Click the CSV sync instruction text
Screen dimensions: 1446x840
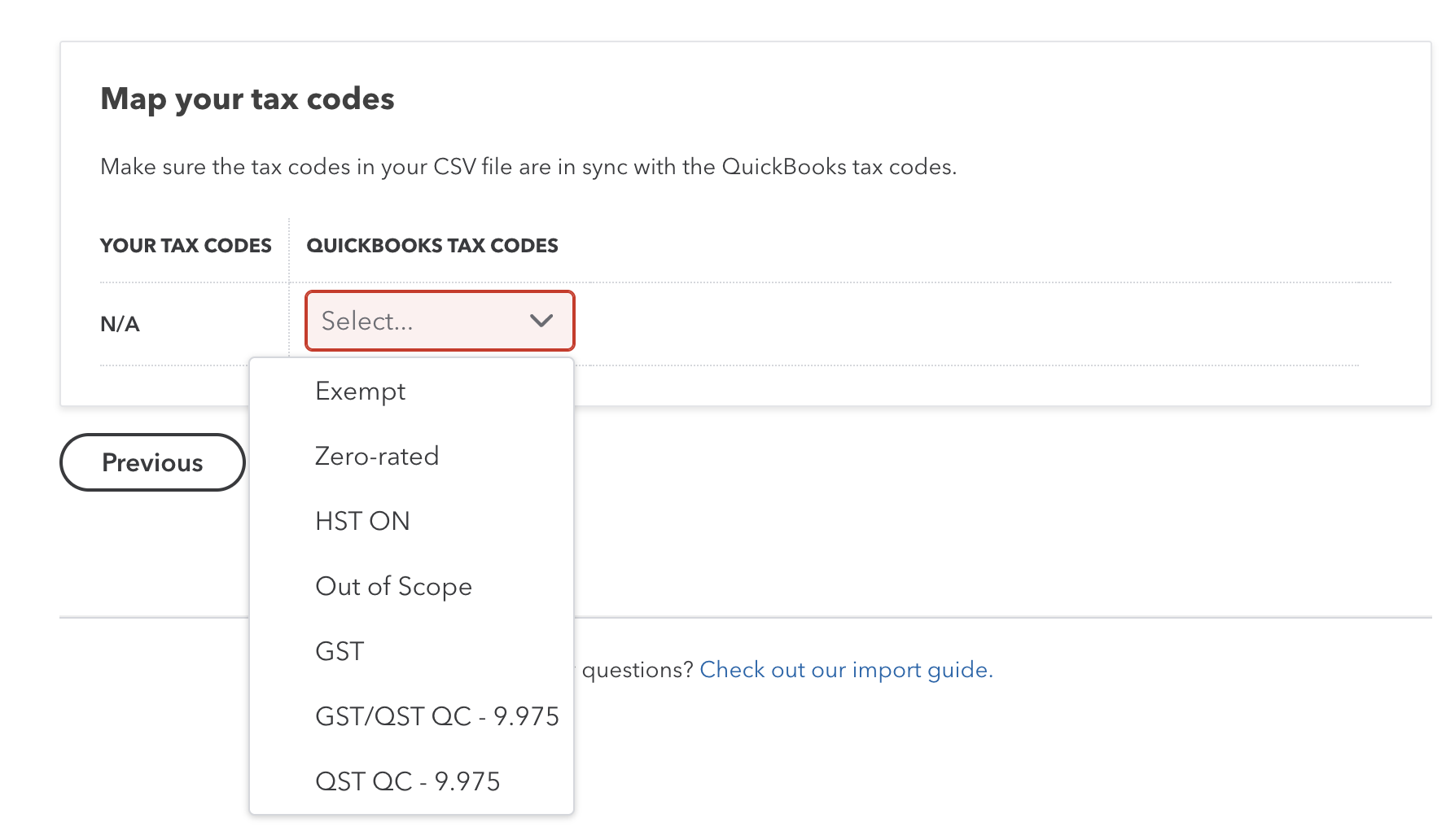529,167
